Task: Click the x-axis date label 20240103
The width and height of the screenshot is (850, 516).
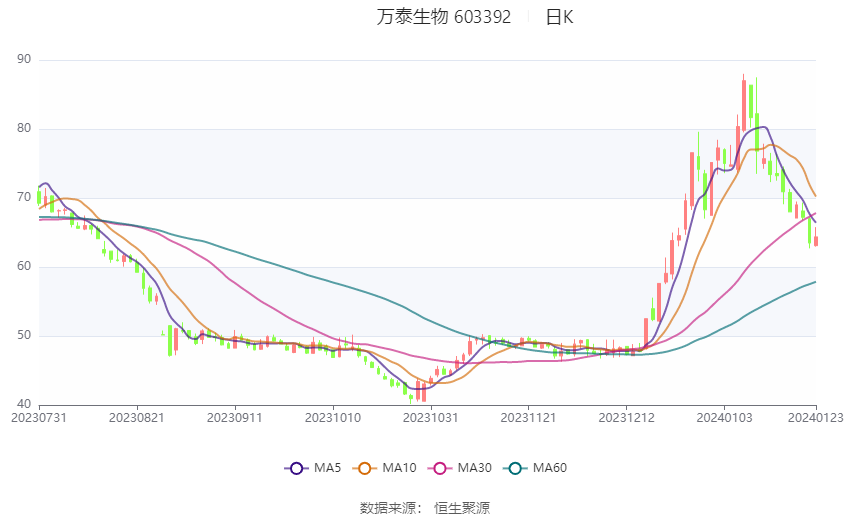Action: [x=724, y=418]
